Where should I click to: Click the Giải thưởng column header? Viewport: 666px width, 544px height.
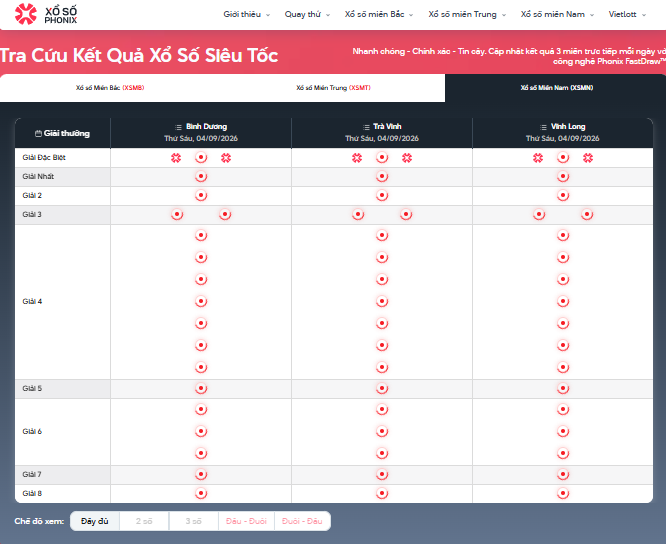[x=62, y=133]
